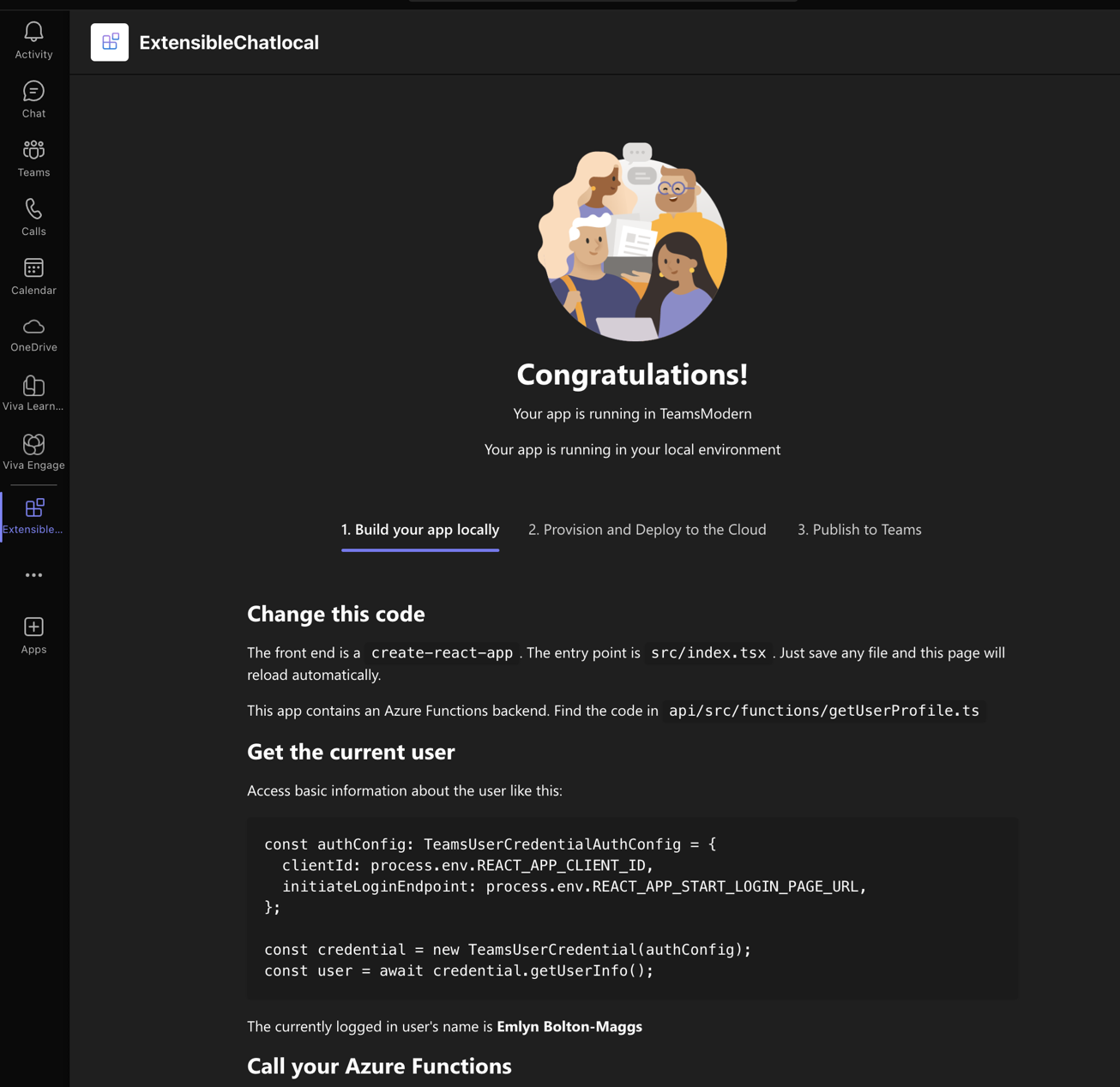Click the 'clientId' code line

(468, 865)
